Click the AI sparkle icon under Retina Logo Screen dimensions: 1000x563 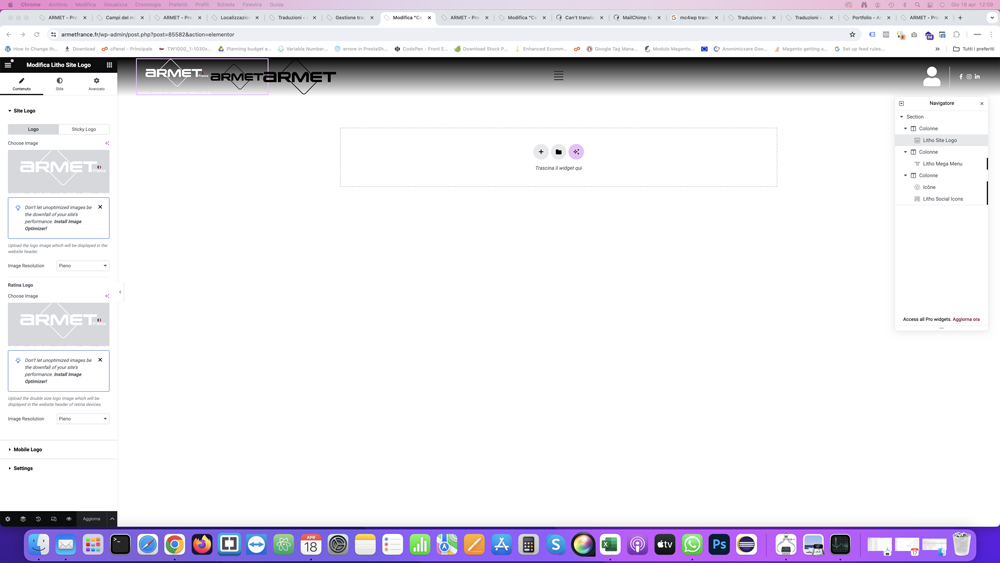point(107,296)
